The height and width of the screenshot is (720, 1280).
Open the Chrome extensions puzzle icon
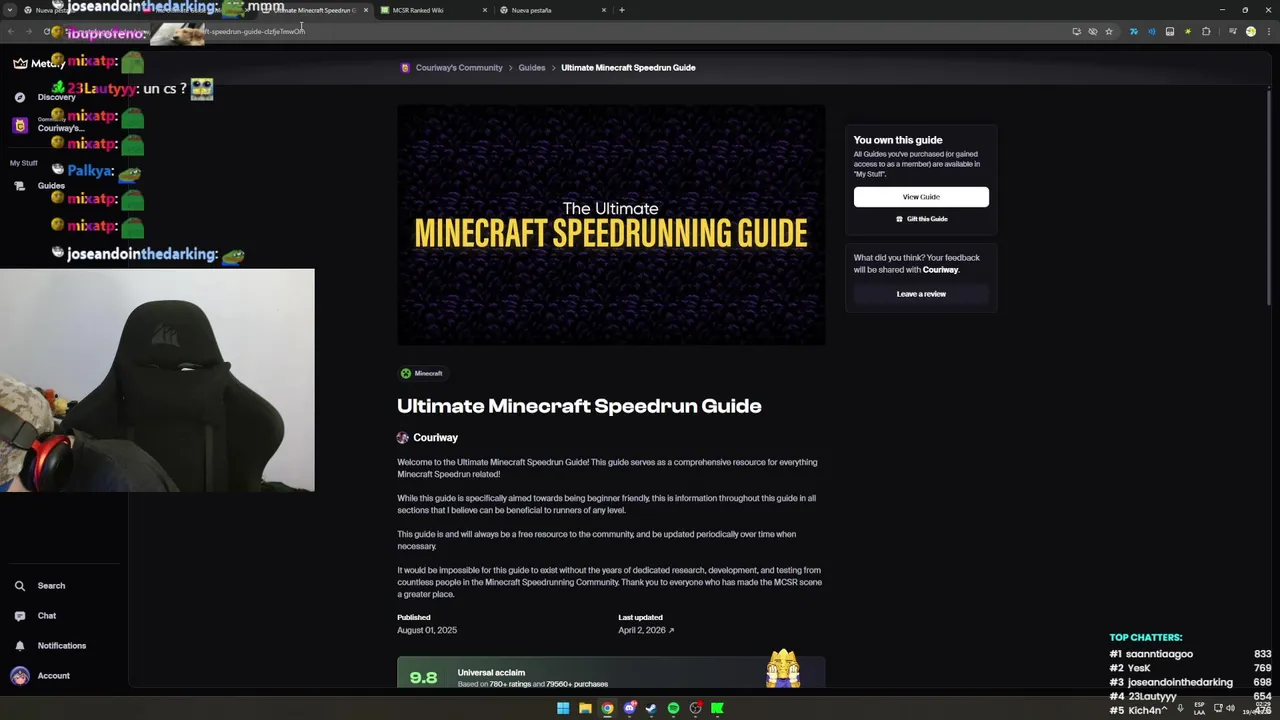click(1206, 31)
